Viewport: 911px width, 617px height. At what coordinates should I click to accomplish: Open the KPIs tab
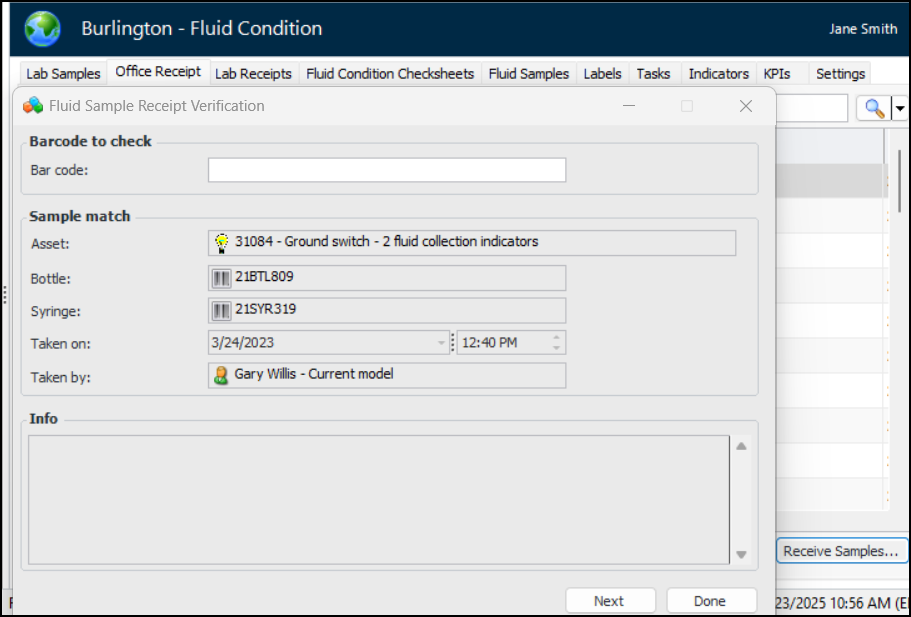pyautogui.click(x=777, y=74)
